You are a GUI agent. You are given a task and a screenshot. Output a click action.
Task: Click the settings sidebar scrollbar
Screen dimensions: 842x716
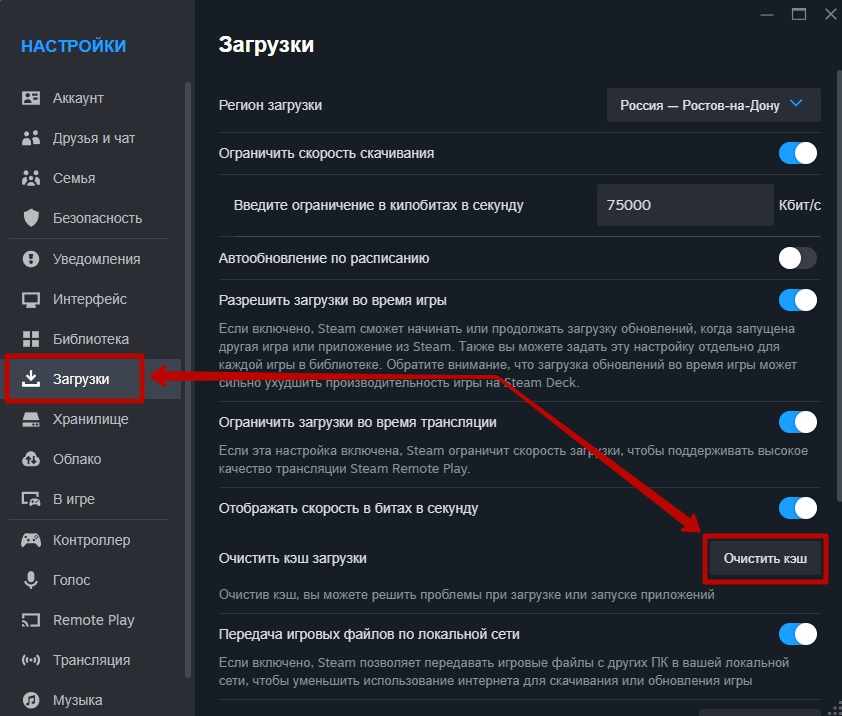point(187,380)
